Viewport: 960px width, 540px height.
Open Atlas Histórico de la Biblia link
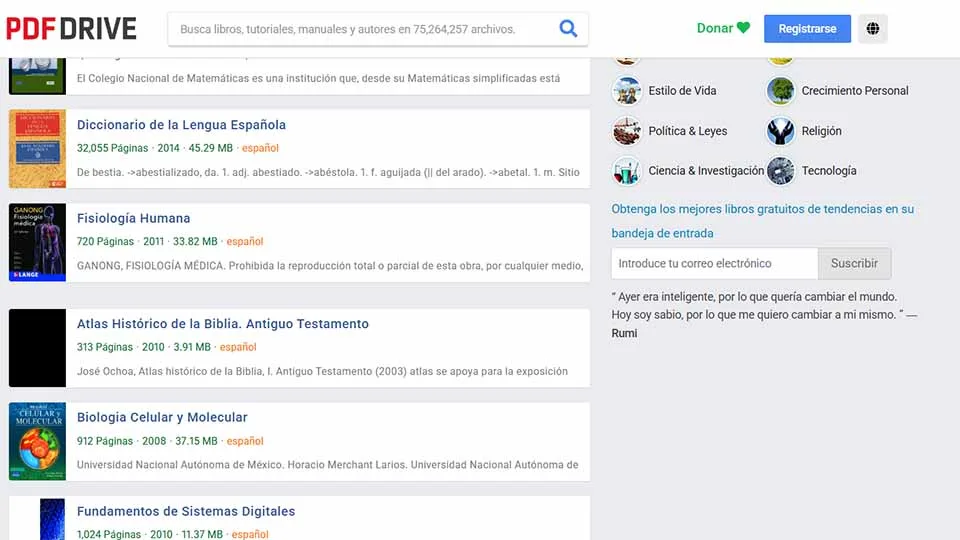point(222,324)
